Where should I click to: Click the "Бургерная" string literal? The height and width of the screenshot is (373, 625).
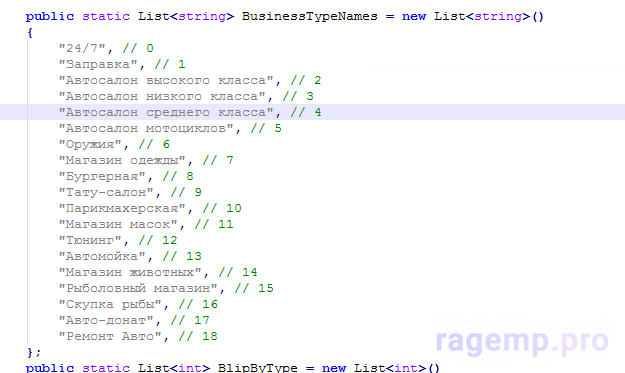[102, 177]
